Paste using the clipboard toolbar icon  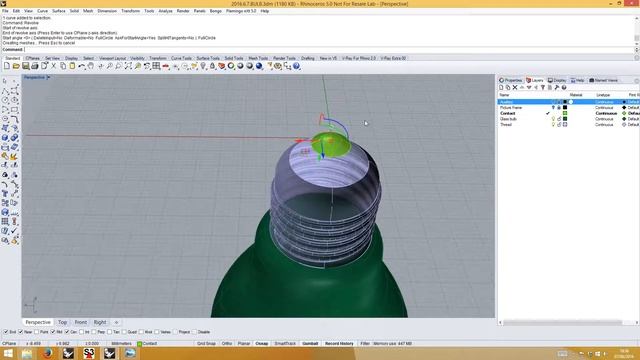pyautogui.click(x=72, y=66)
